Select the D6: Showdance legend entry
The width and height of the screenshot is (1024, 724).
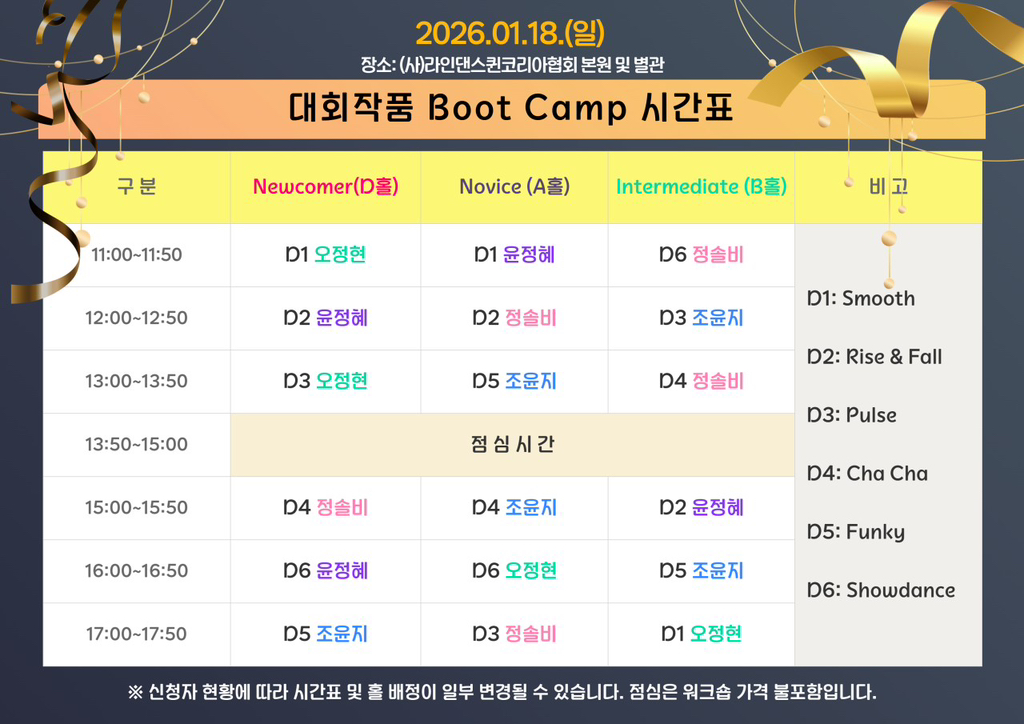(880, 590)
